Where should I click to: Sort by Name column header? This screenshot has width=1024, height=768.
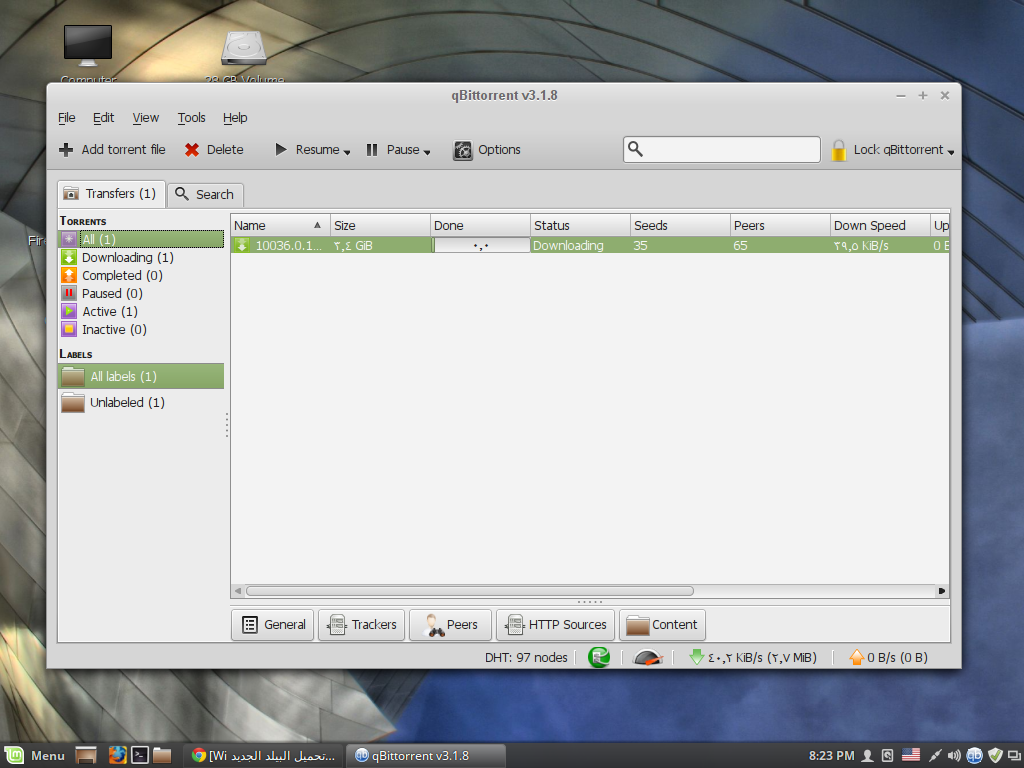click(x=281, y=225)
